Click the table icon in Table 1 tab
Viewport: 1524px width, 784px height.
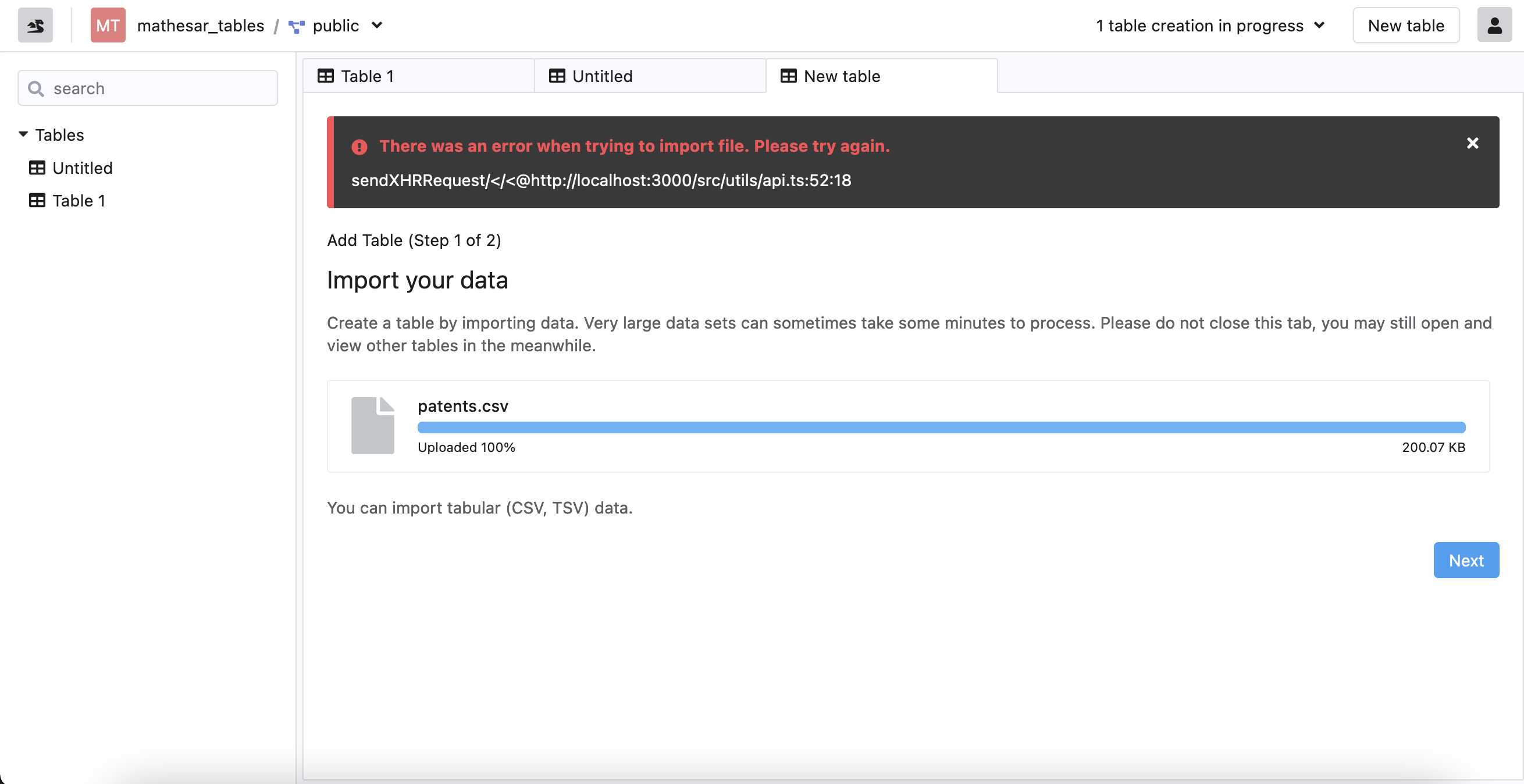(326, 76)
